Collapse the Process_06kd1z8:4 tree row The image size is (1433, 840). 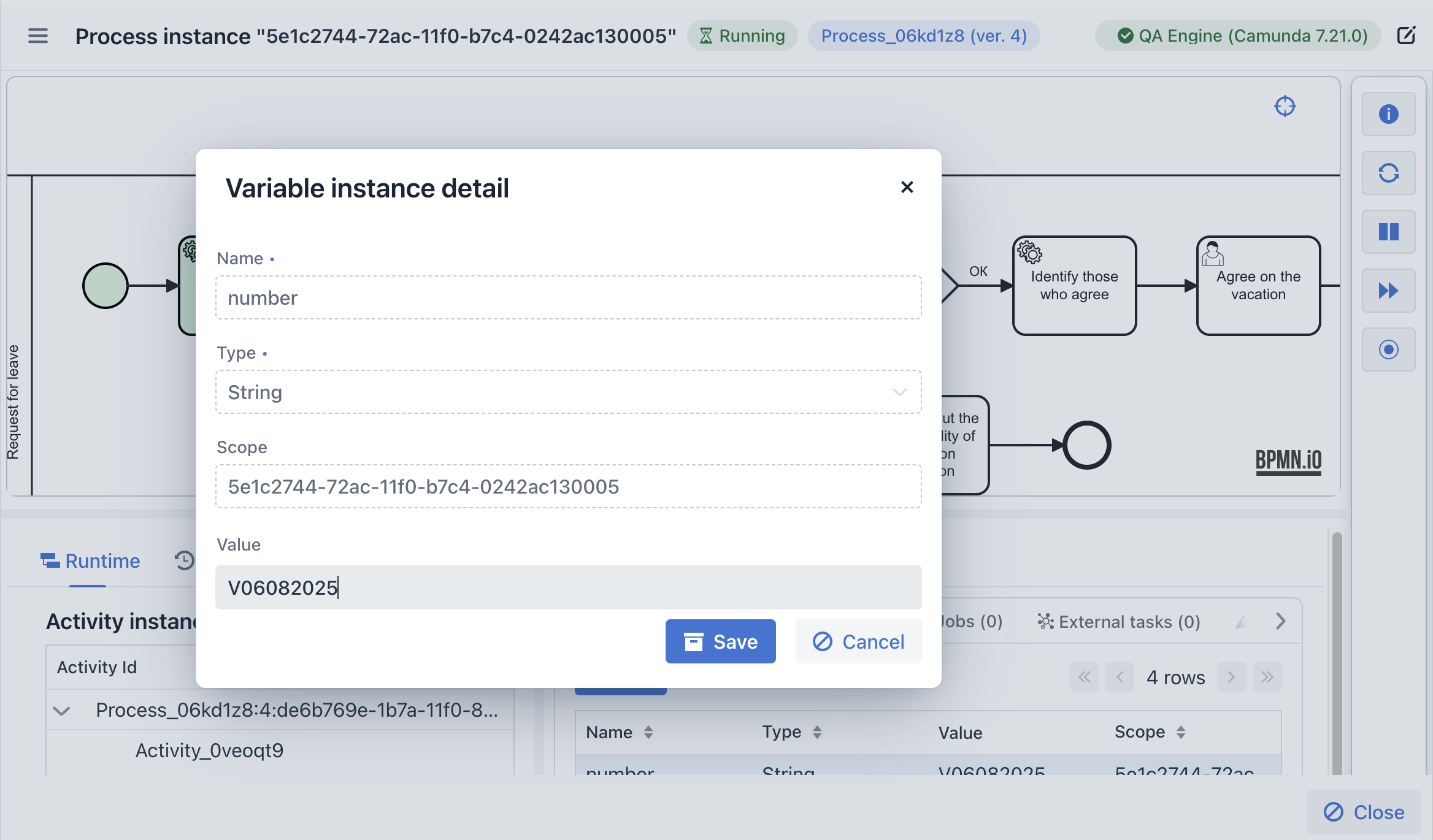coord(61,711)
